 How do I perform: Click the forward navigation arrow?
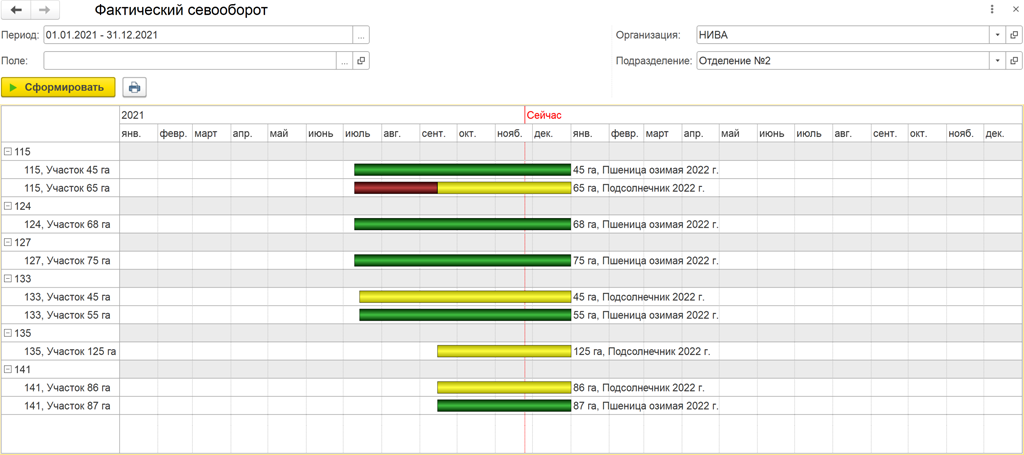pyautogui.click(x=44, y=10)
